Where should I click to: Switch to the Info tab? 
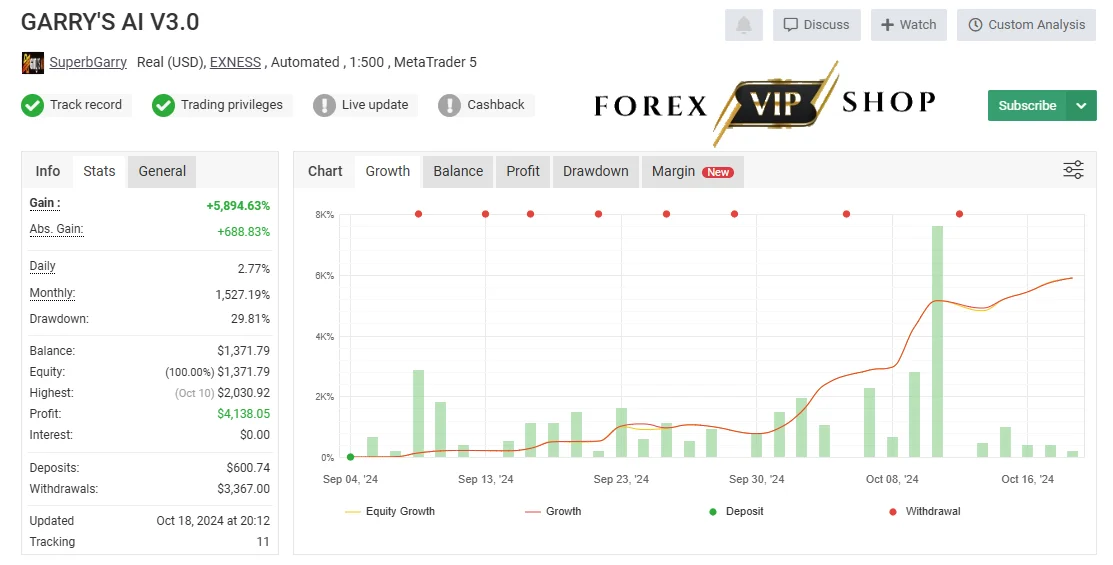tap(48, 171)
